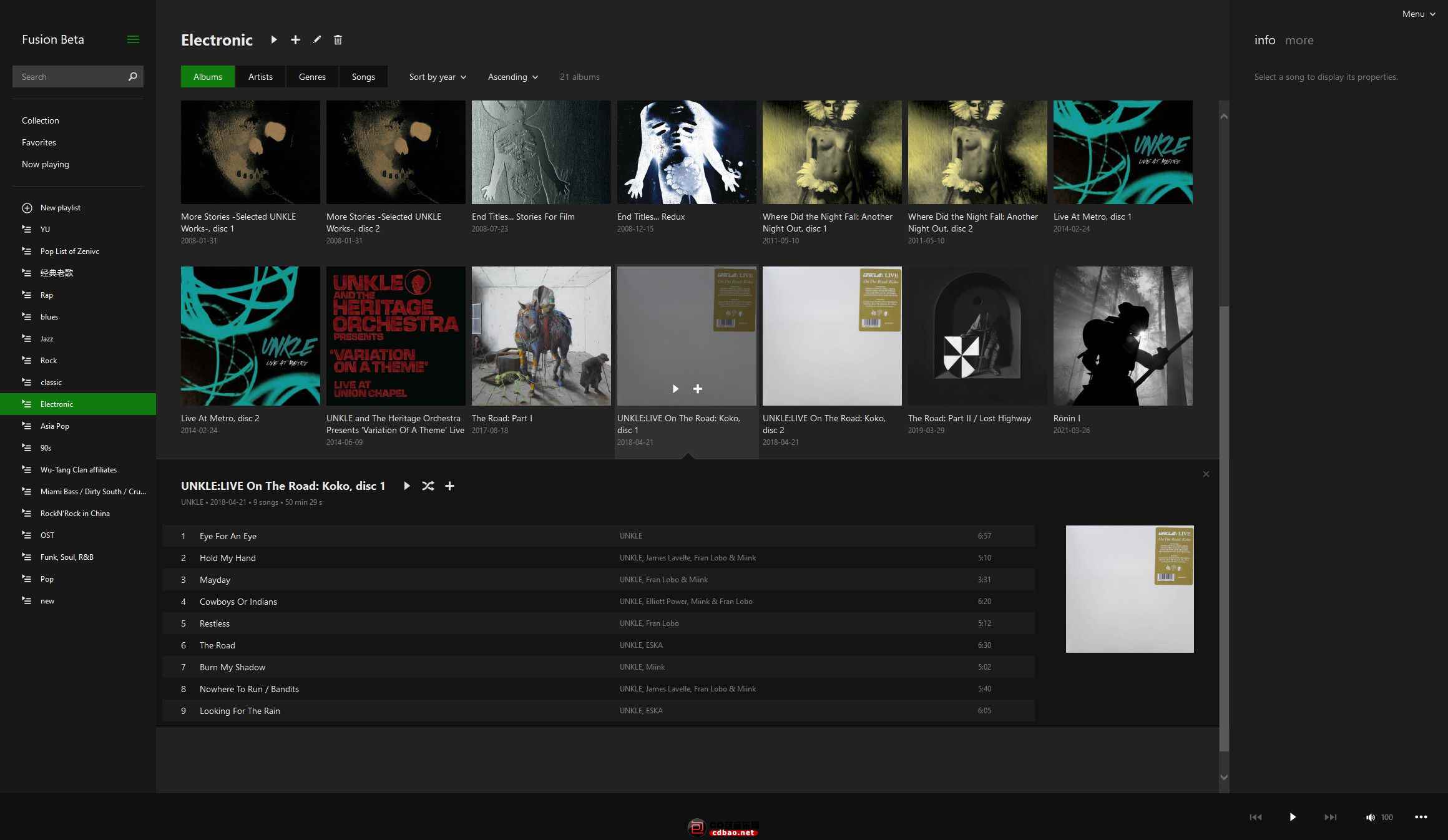Open the Pop List of Zenivc playlist
The width and height of the screenshot is (1448, 840).
click(x=78, y=252)
